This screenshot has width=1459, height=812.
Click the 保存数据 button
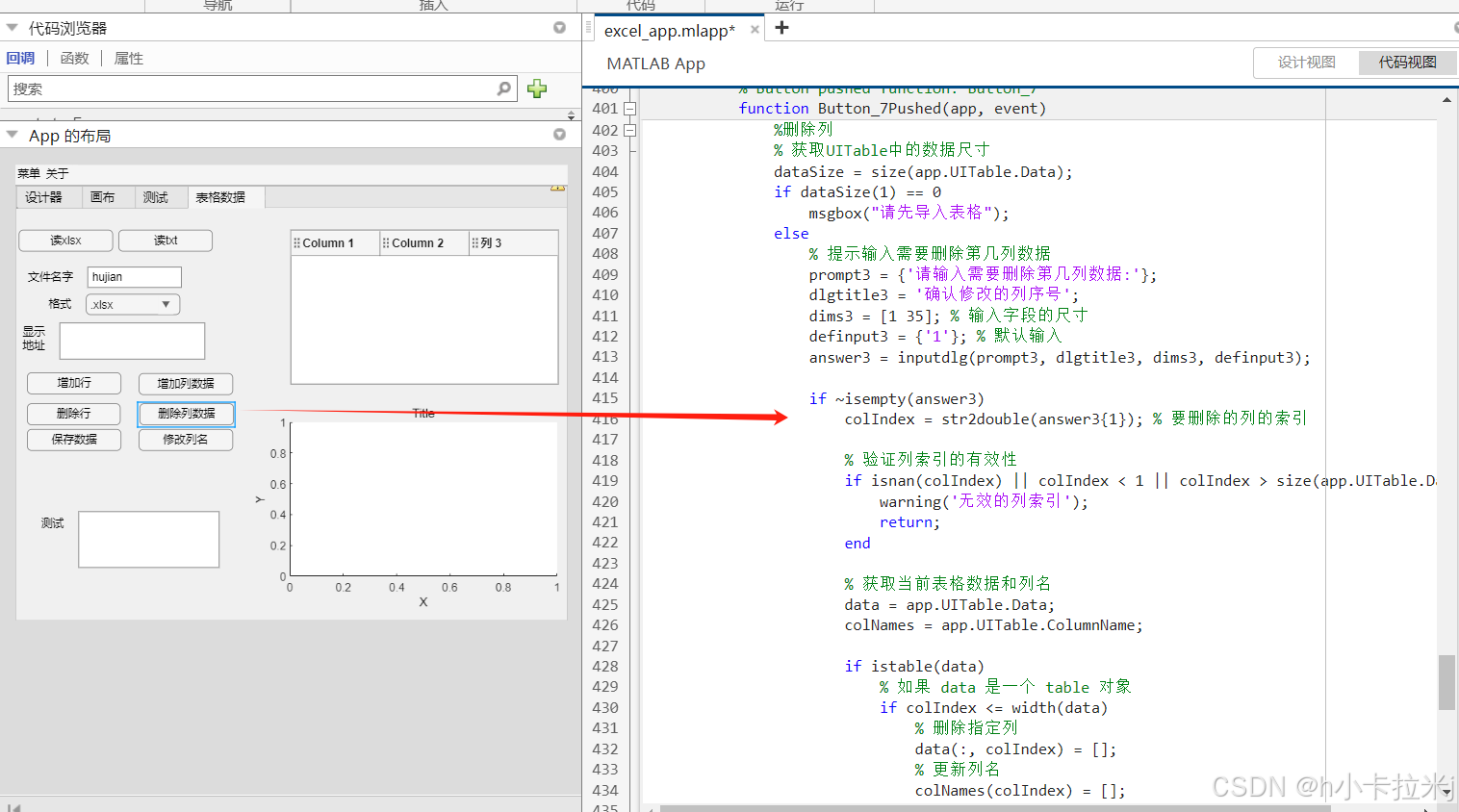74,440
